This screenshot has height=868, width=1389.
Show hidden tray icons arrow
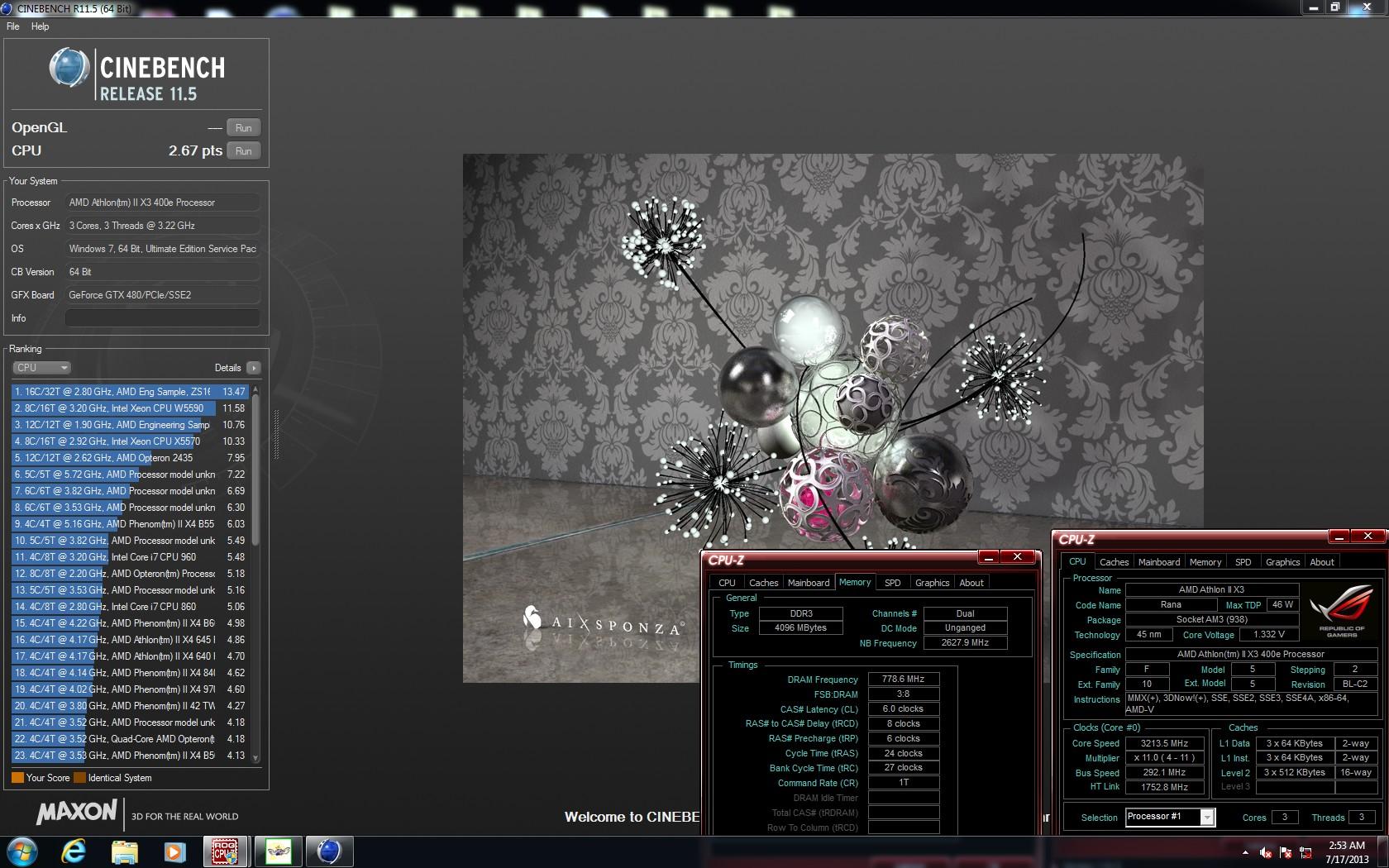[1245, 852]
